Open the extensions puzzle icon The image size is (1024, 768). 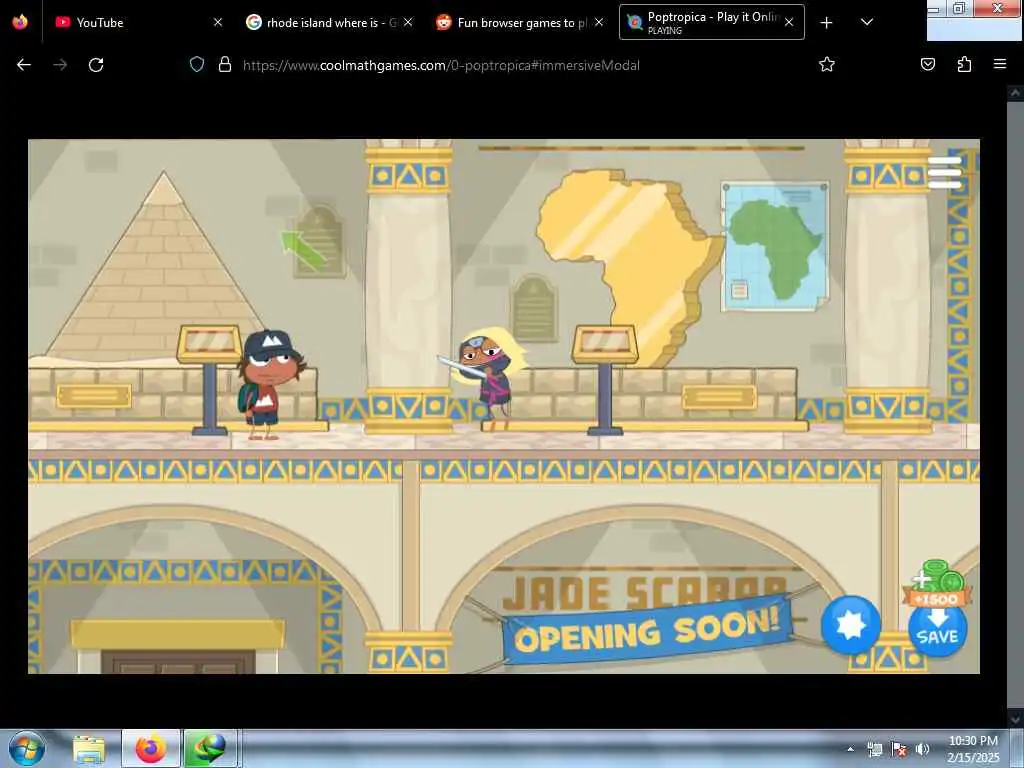click(964, 65)
